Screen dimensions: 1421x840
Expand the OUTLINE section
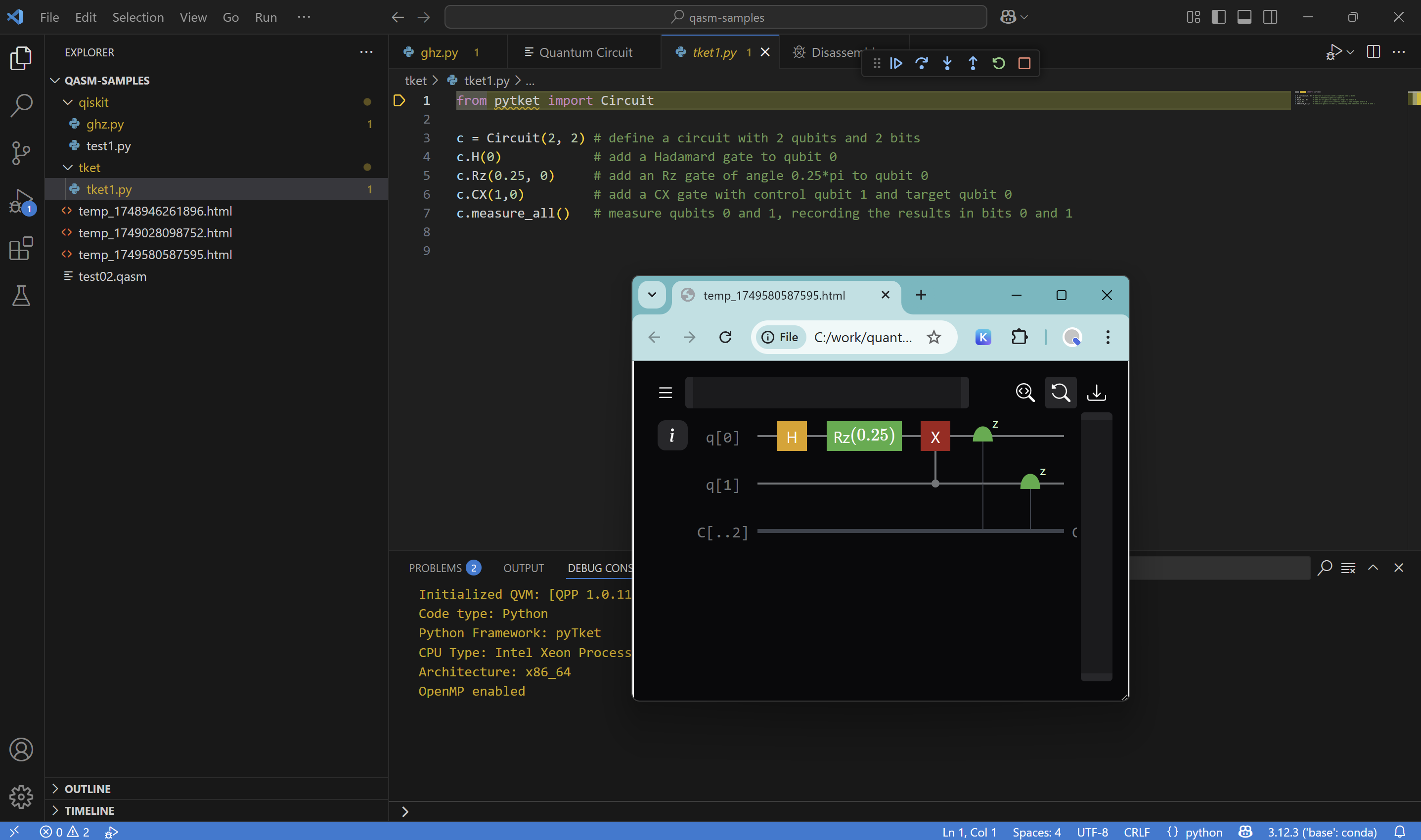[x=87, y=789]
